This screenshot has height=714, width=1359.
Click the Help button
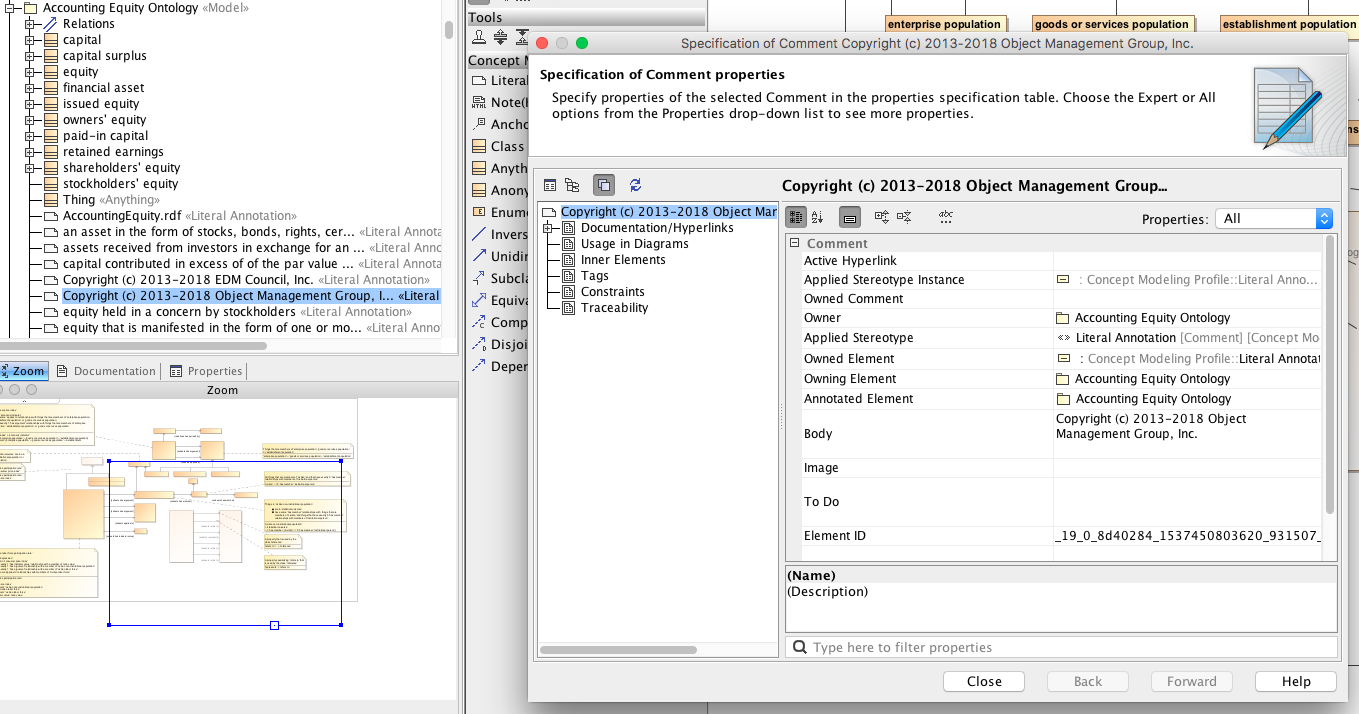(x=1295, y=681)
